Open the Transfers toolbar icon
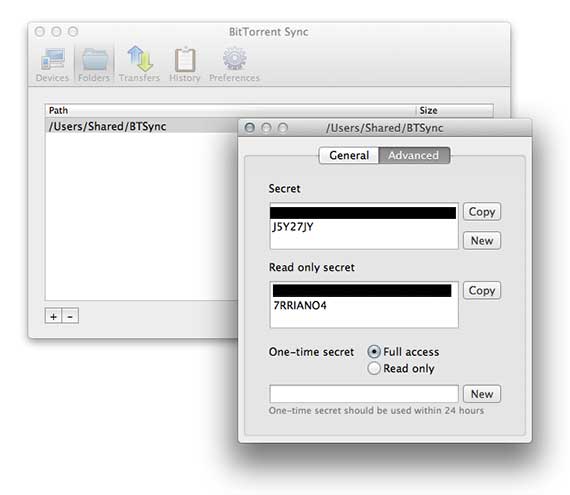This screenshot has height=495, width=570. tap(139, 64)
